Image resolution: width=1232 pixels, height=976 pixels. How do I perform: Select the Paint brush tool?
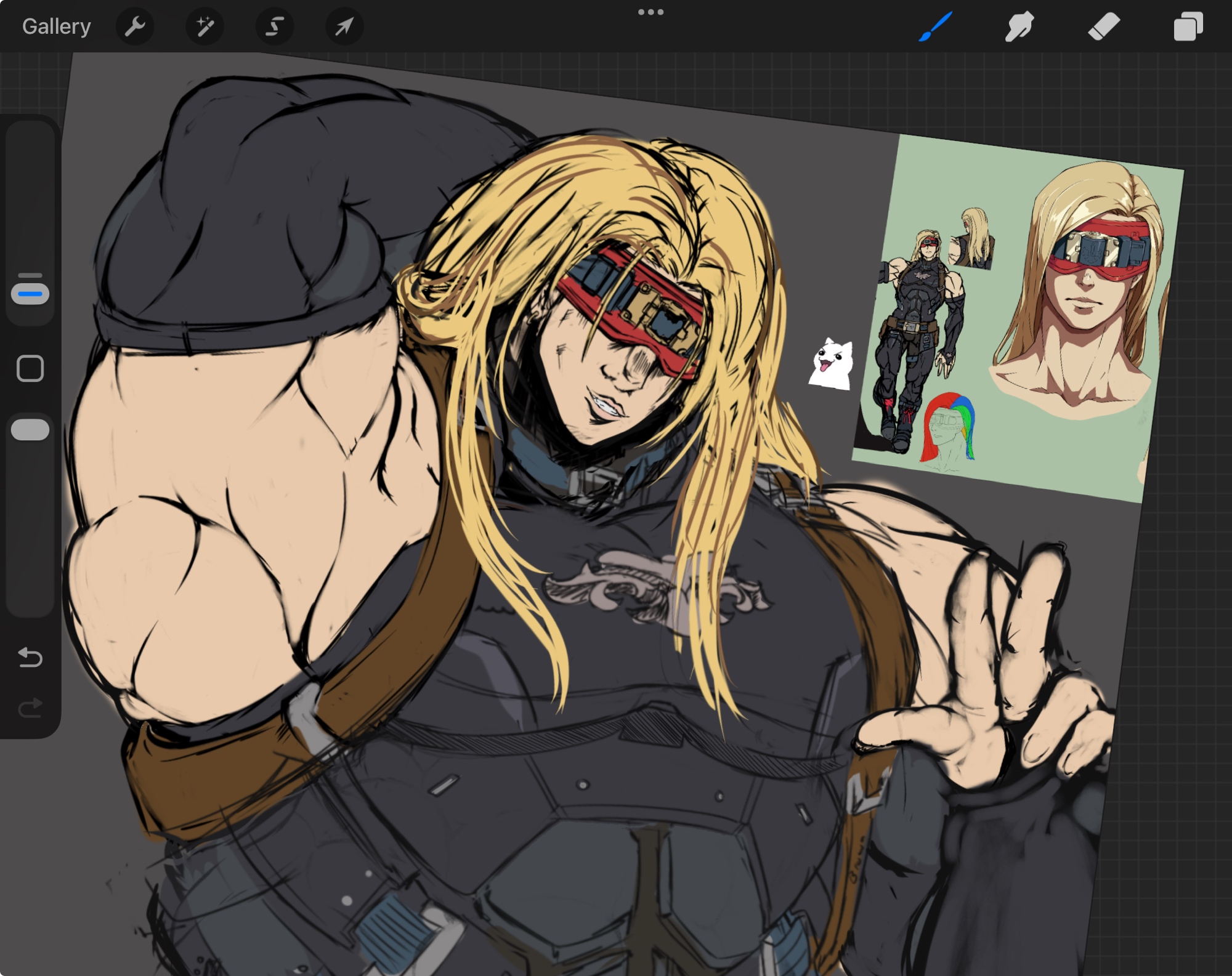[x=935, y=26]
